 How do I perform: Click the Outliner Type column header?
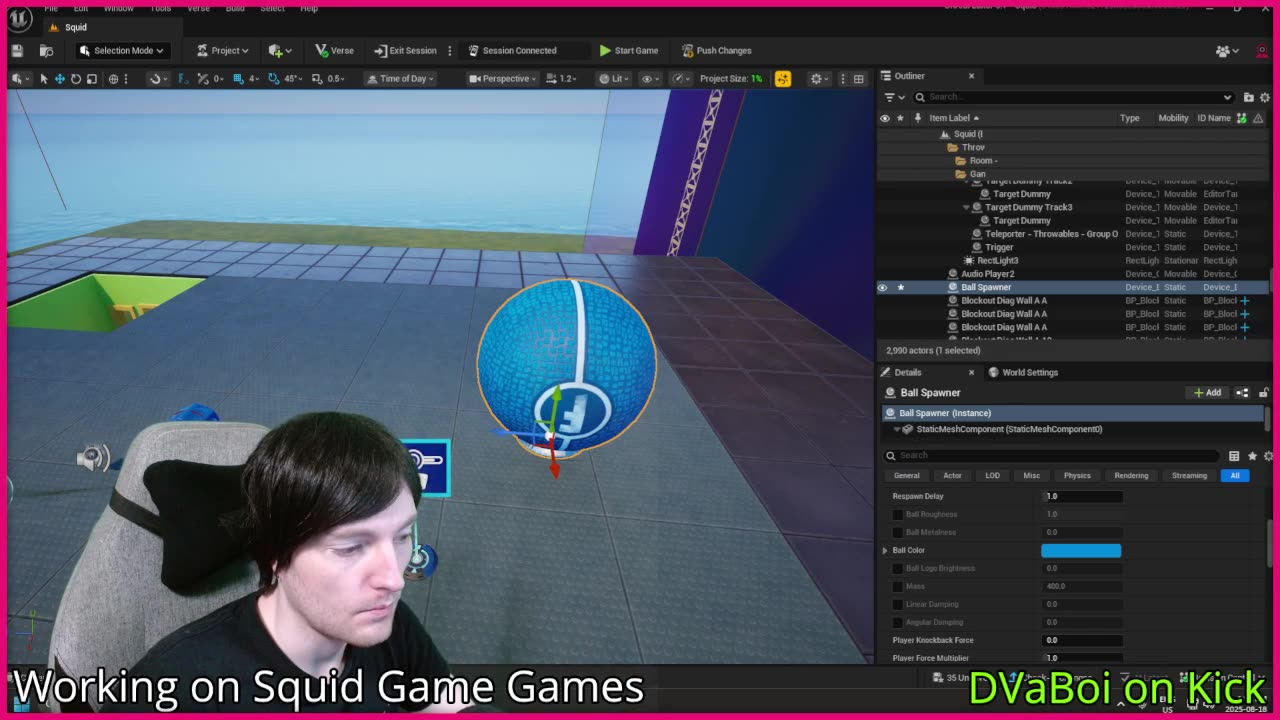coord(1129,118)
